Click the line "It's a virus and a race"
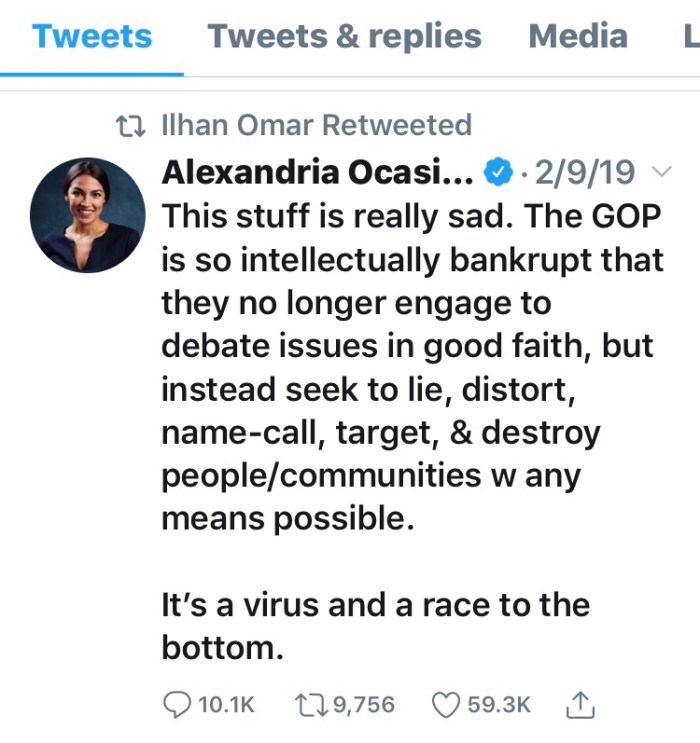This screenshot has width=700, height=743. pyautogui.click(x=375, y=605)
